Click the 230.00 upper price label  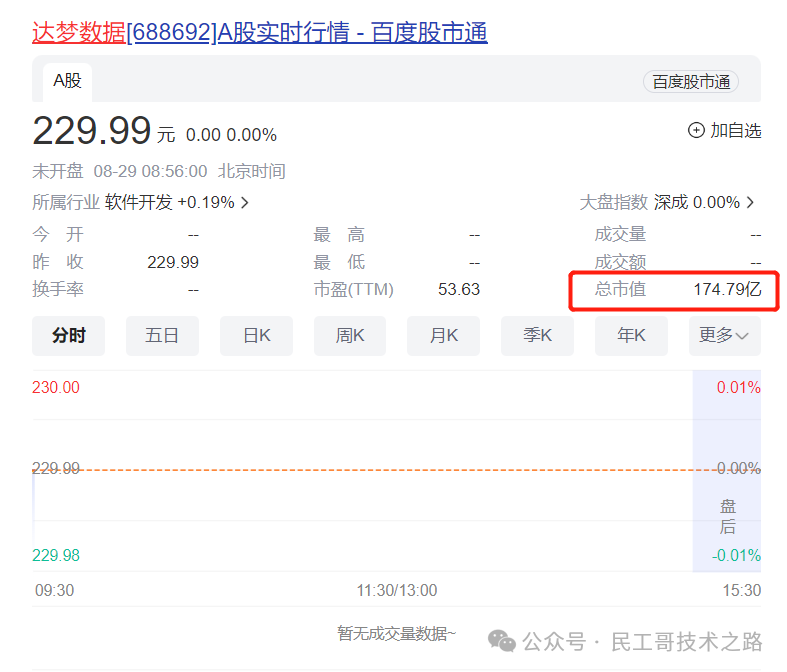pyautogui.click(x=56, y=387)
